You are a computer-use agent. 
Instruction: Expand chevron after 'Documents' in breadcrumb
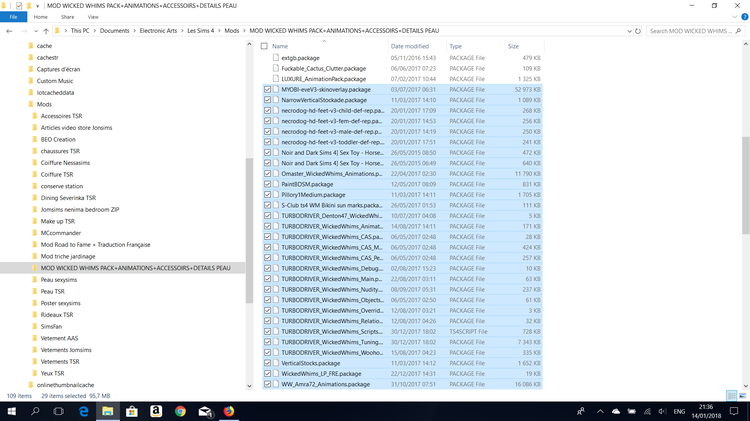(x=134, y=31)
